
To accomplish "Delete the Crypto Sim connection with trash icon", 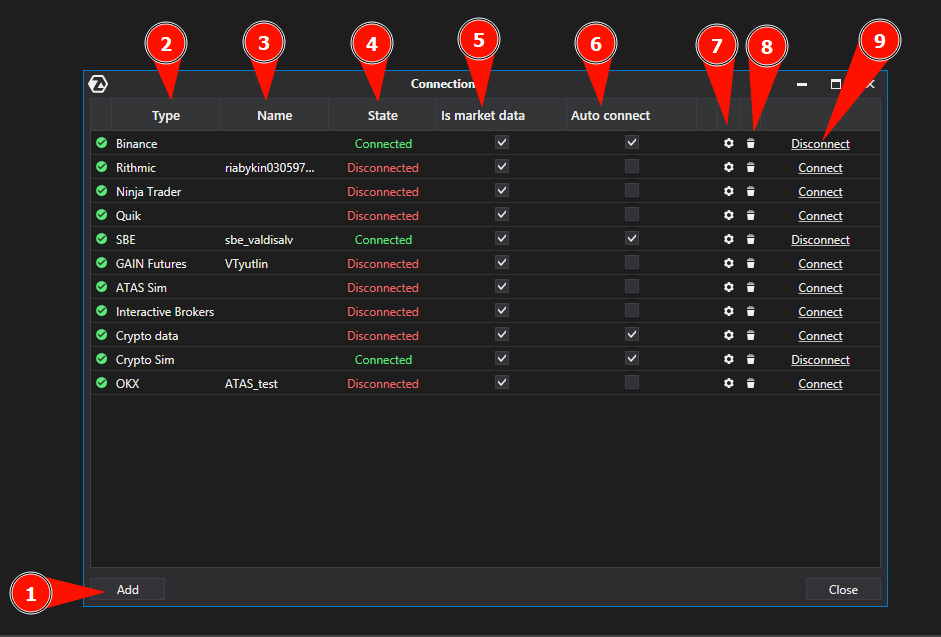I will [751, 359].
